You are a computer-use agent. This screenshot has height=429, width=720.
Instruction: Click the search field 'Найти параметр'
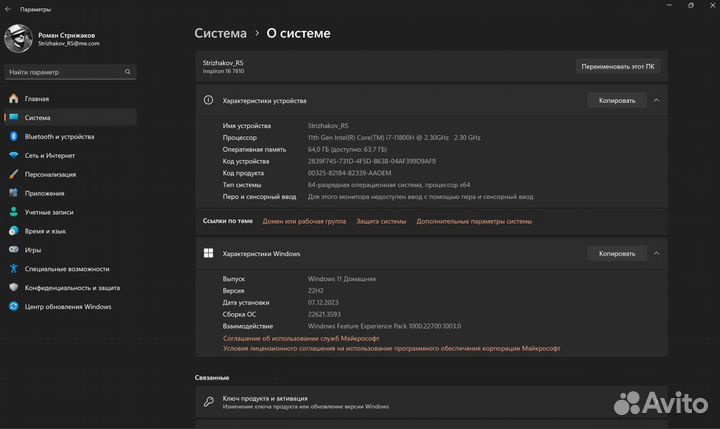pos(70,72)
